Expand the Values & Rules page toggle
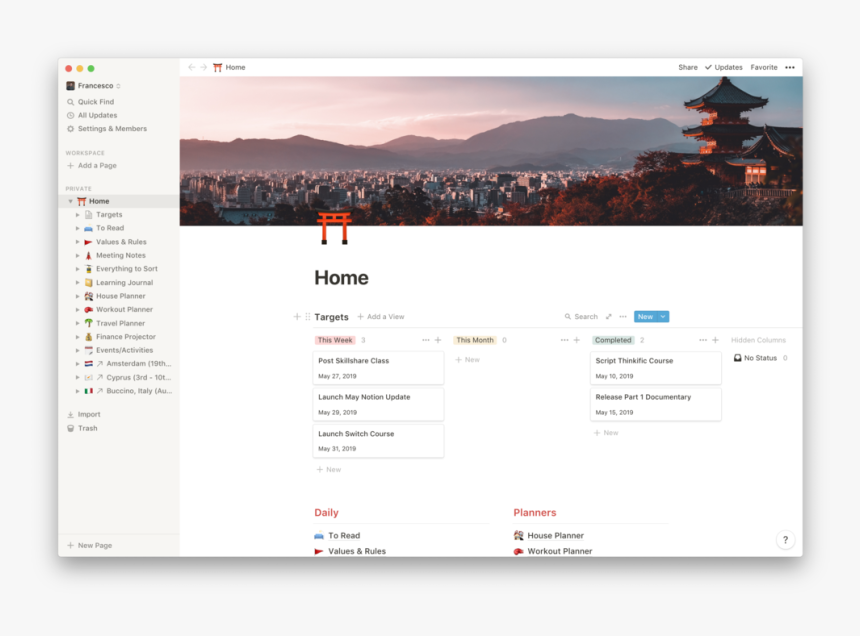The height and width of the screenshot is (636, 860). tap(77, 242)
